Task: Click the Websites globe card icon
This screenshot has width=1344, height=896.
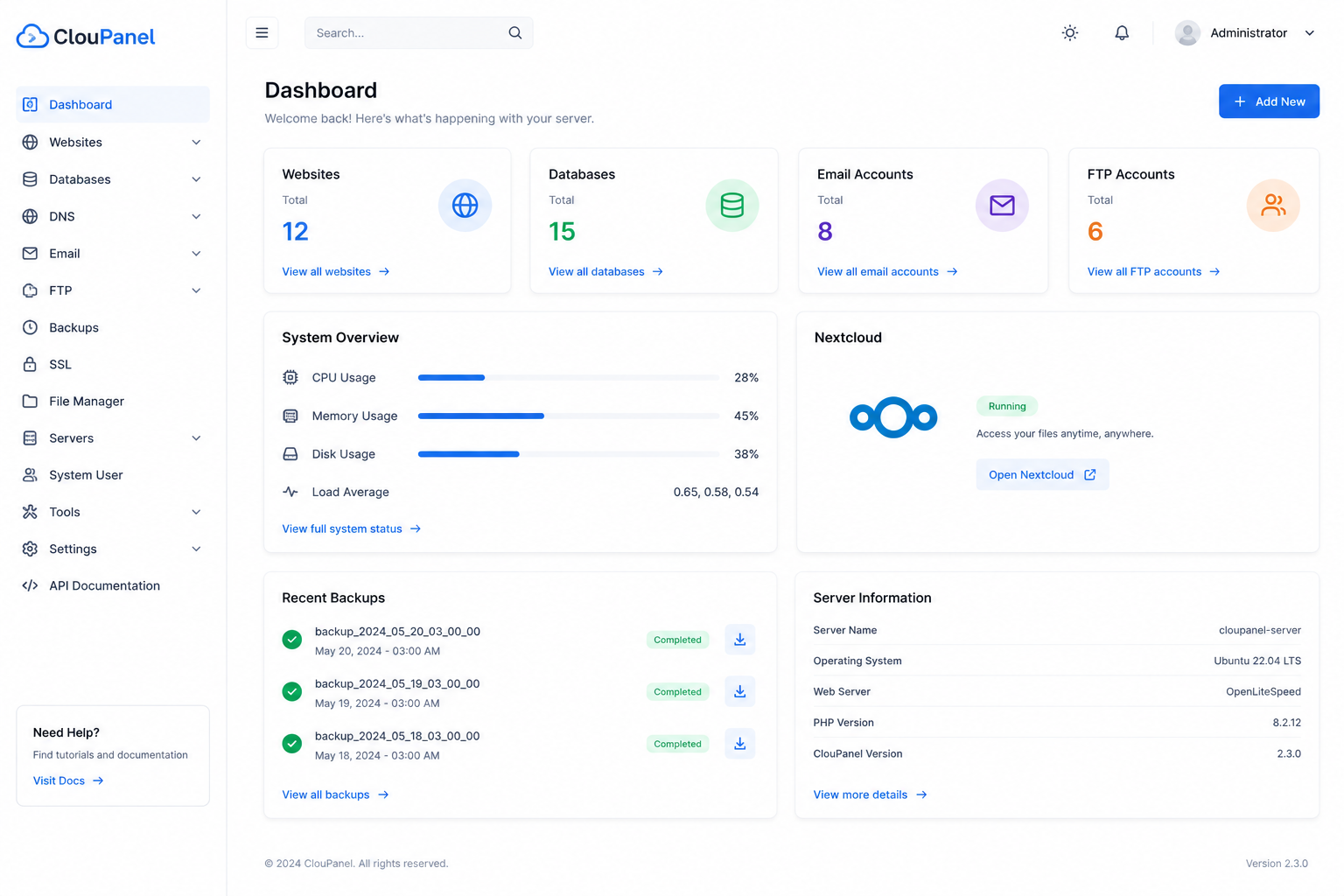Action: coord(465,205)
